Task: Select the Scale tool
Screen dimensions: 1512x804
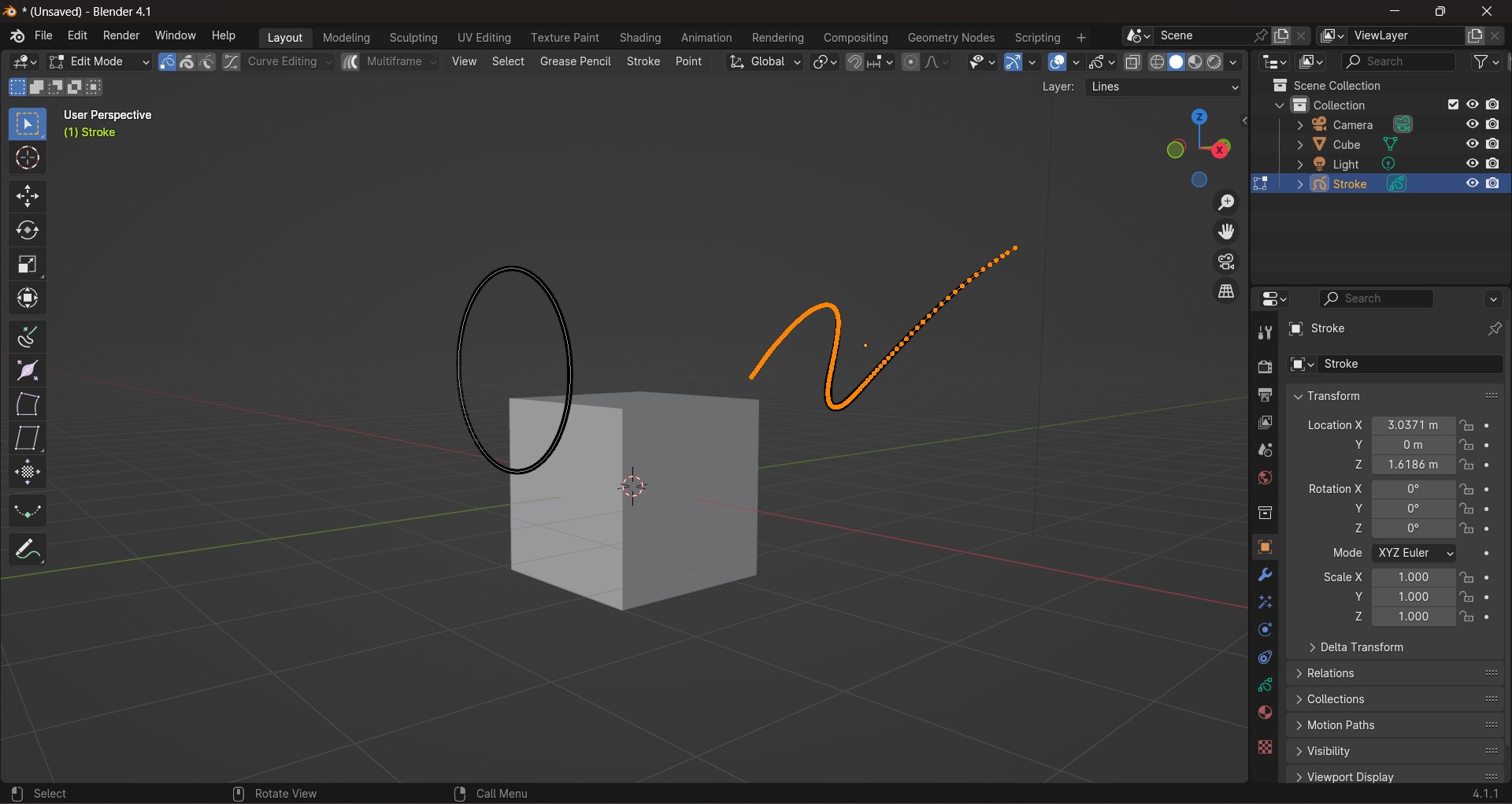Action: [x=28, y=265]
